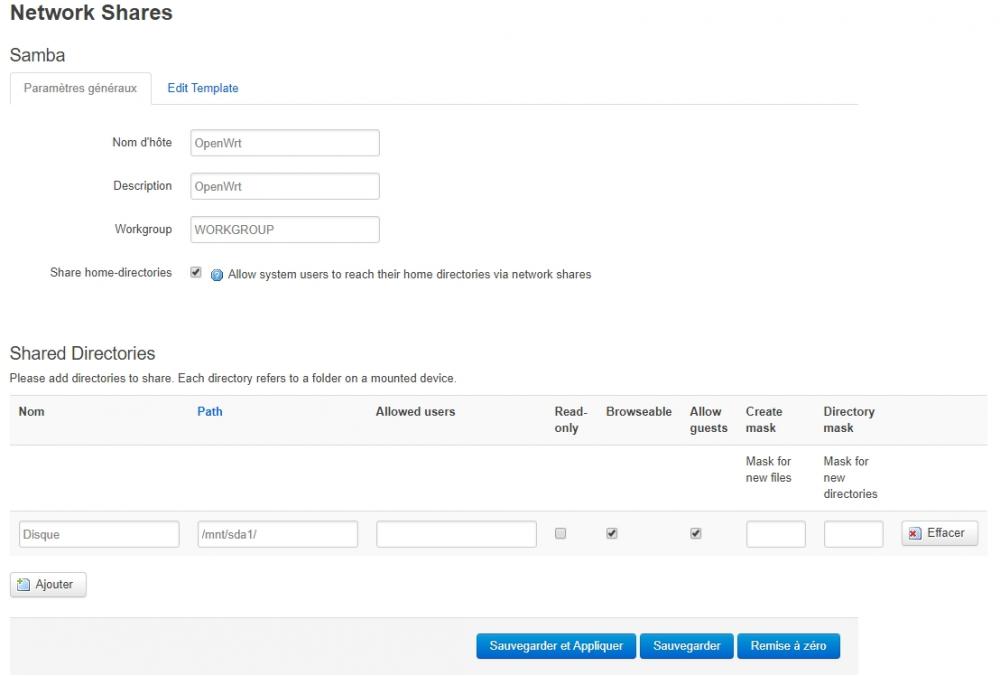Screen dimensions: 1000x676
Task: Uncheck Browseable for the Disque share
Action: (x=612, y=534)
